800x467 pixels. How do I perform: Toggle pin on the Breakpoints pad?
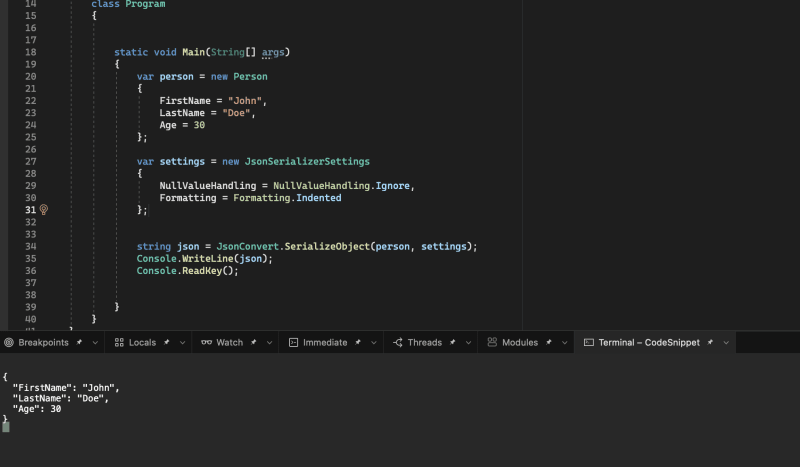click(x=79, y=342)
